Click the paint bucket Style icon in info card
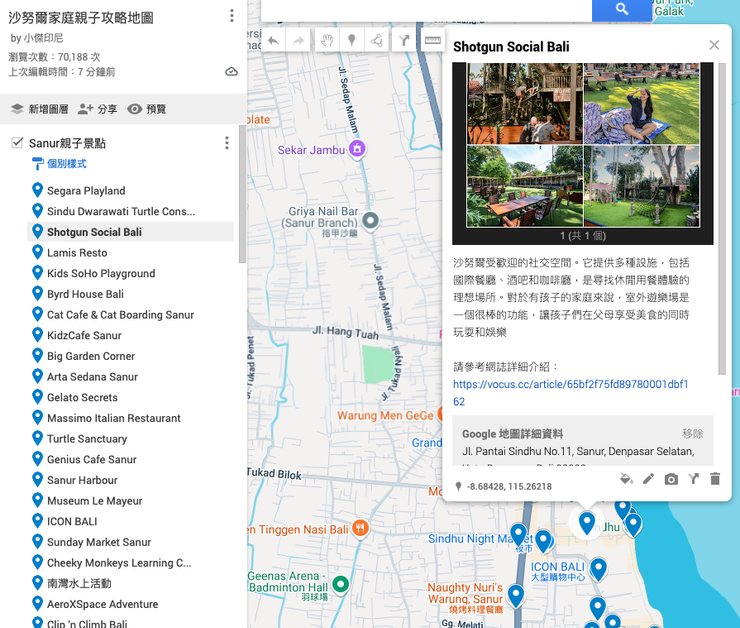 tap(626, 479)
